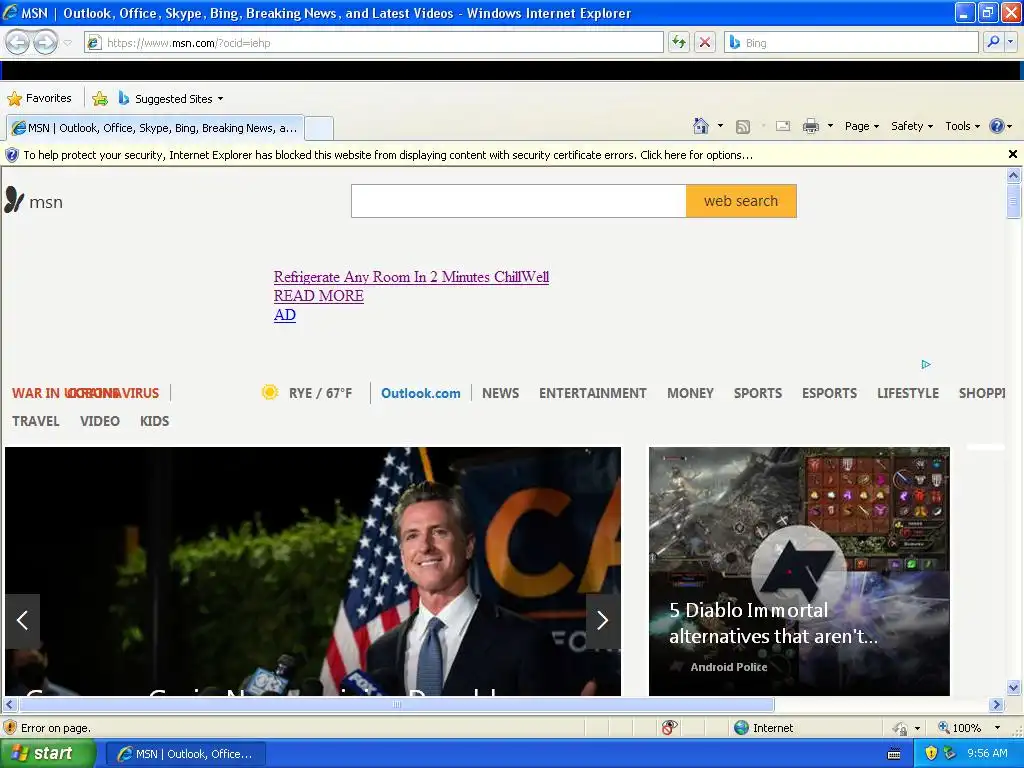
Task: Click horizontal scrollbar left arrow
Action: (x=10, y=705)
